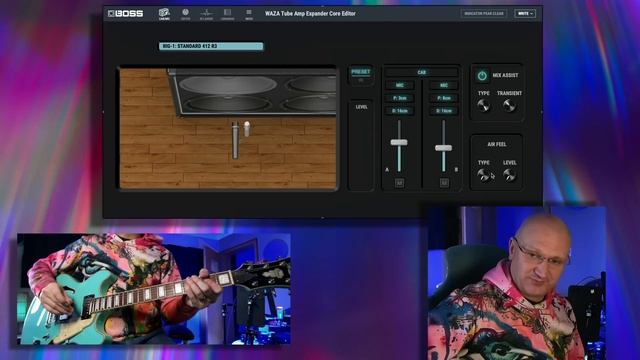Click the Air Feel TYPE knob

pos(483,175)
